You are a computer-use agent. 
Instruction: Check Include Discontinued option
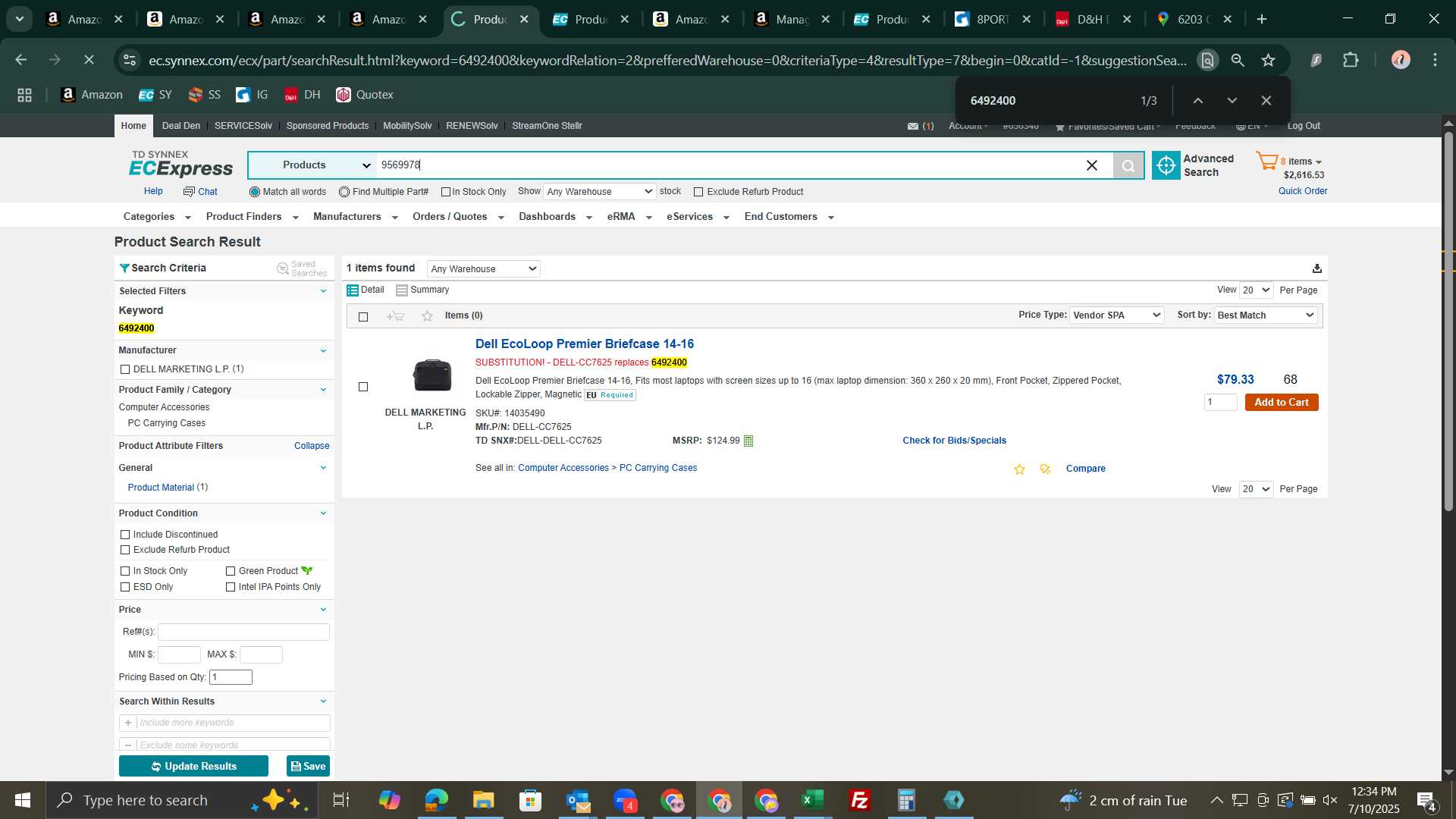tap(125, 535)
